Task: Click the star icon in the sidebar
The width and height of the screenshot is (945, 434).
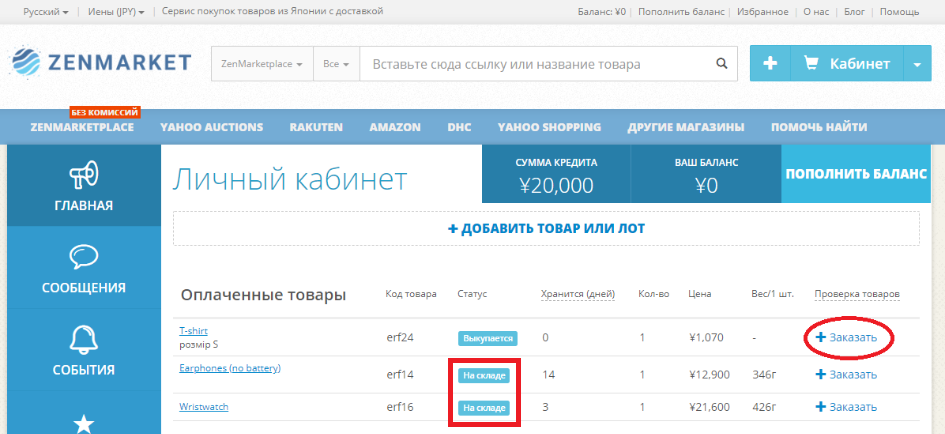Action: click(84, 424)
